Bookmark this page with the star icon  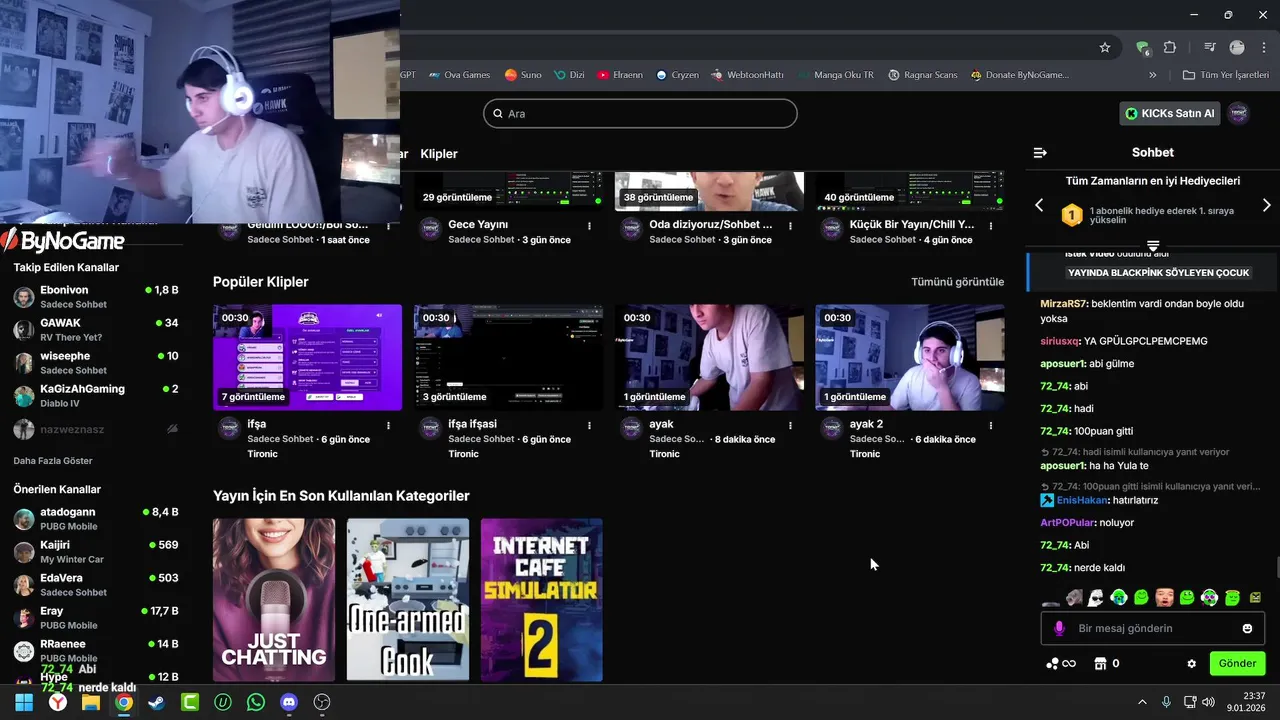1105,47
